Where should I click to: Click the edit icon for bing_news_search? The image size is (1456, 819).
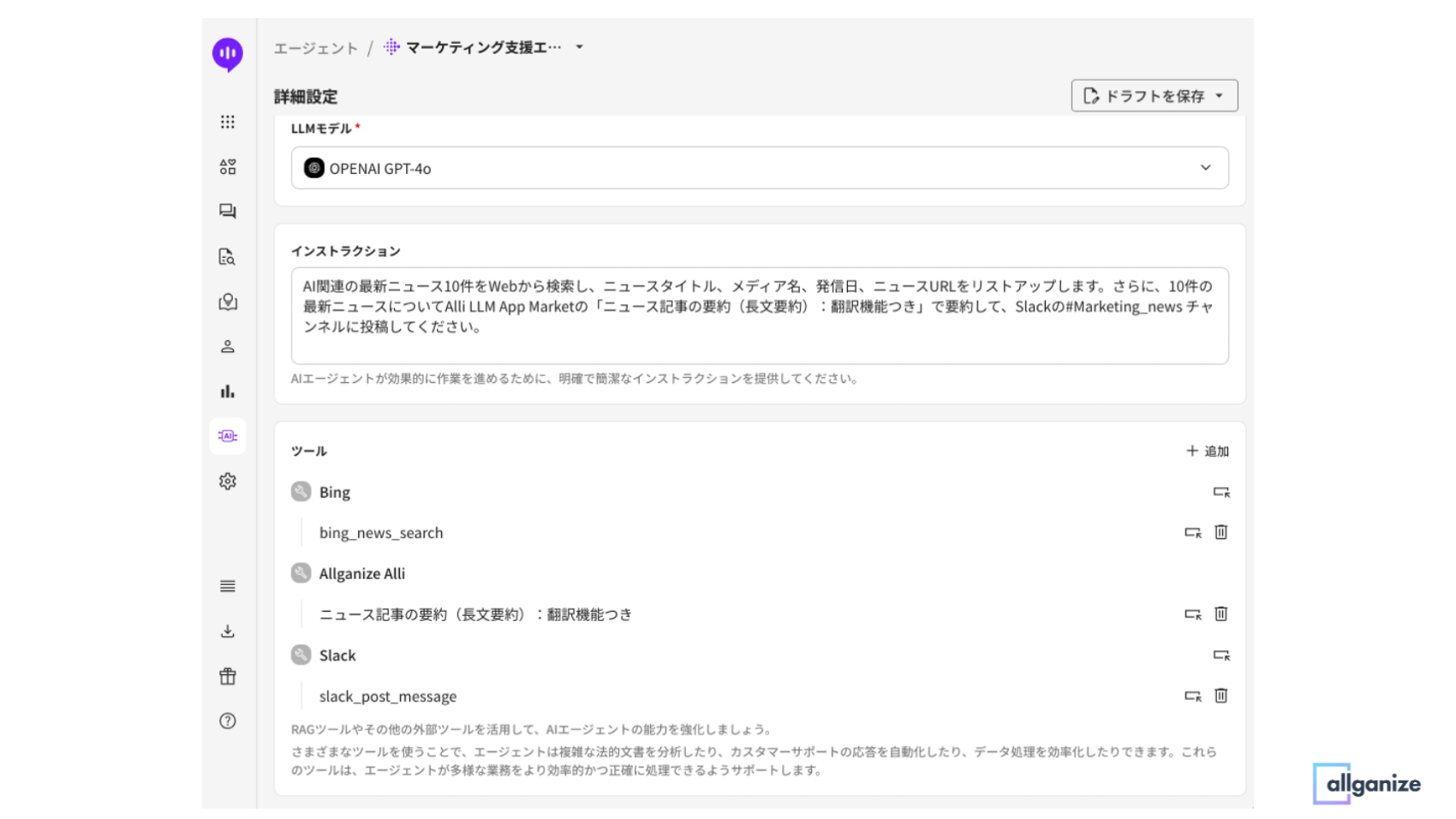pos(1192,532)
